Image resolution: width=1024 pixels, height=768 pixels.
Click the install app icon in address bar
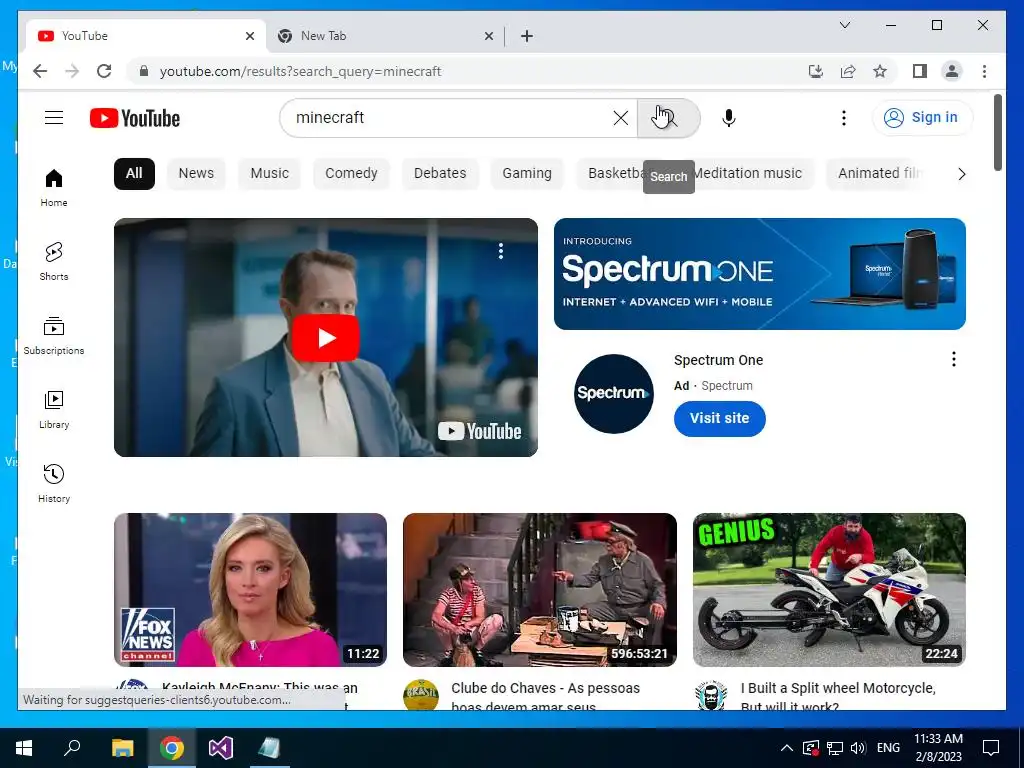816,71
